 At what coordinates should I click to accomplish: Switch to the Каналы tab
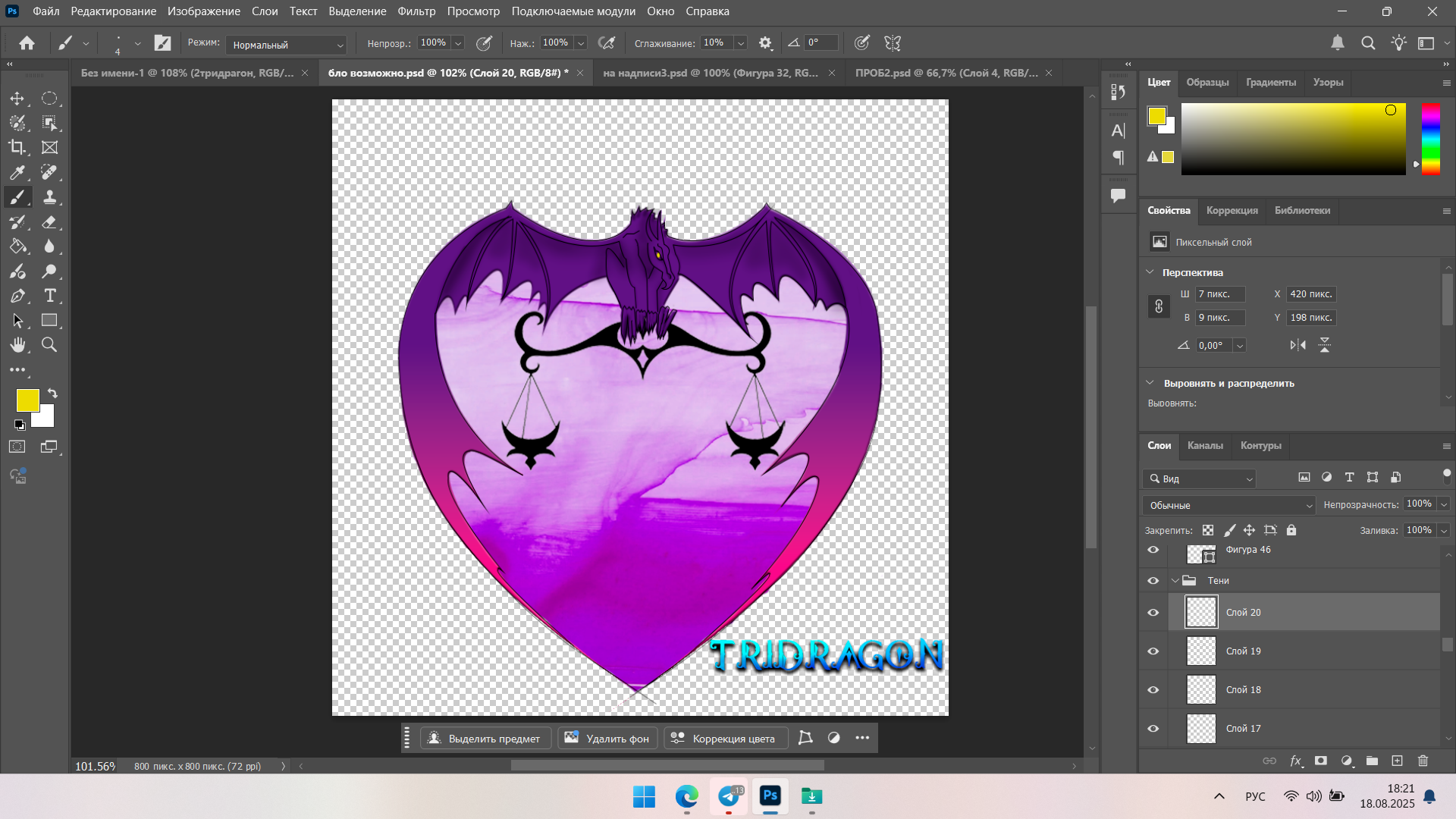click(1205, 445)
